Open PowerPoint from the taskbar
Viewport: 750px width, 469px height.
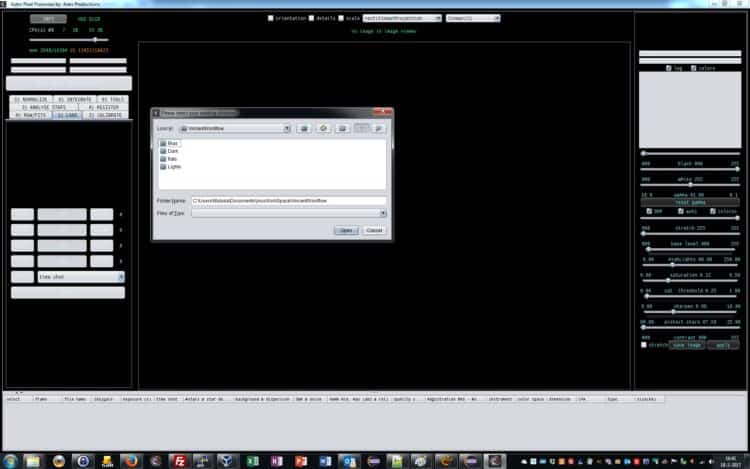click(x=301, y=461)
